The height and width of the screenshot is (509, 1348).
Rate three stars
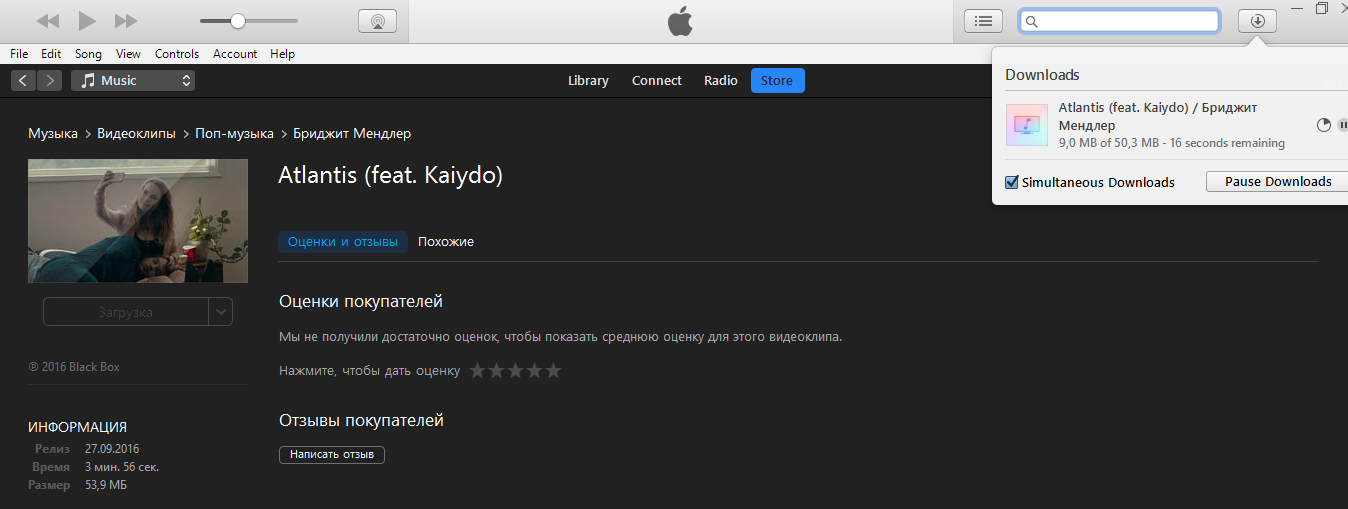(516, 371)
